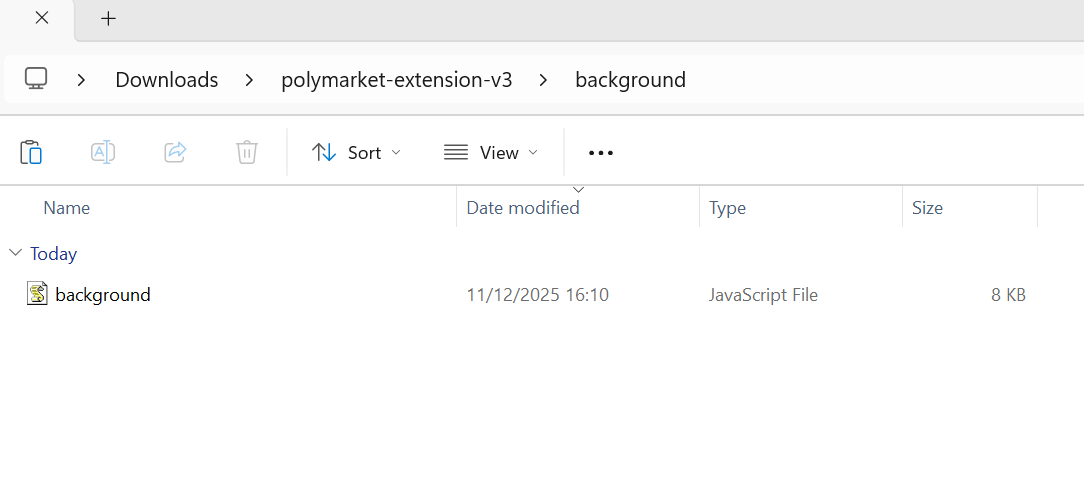Close the current File Explorer tab
The width and height of the screenshot is (1084, 483).
[x=41, y=18]
